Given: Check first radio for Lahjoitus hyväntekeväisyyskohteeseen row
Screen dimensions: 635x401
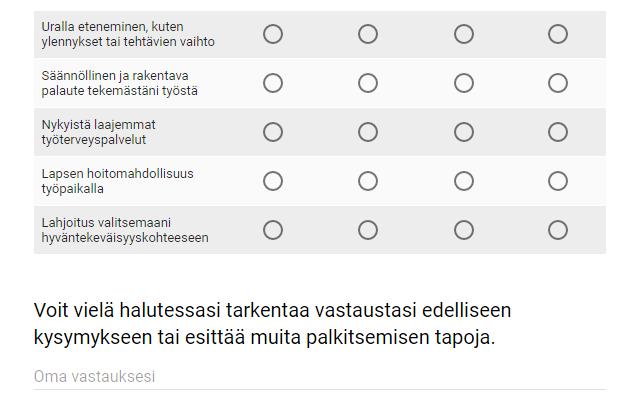Looking at the screenshot, I should tap(273, 230).
